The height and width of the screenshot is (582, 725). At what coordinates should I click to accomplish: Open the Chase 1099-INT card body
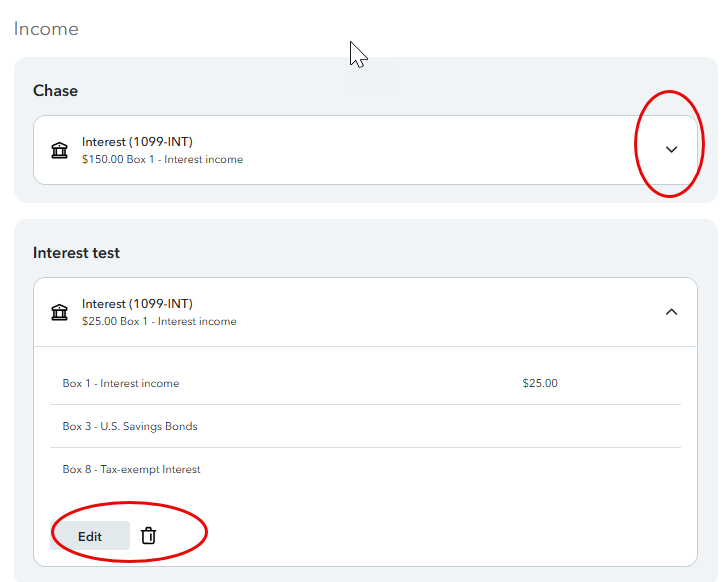point(365,150)
